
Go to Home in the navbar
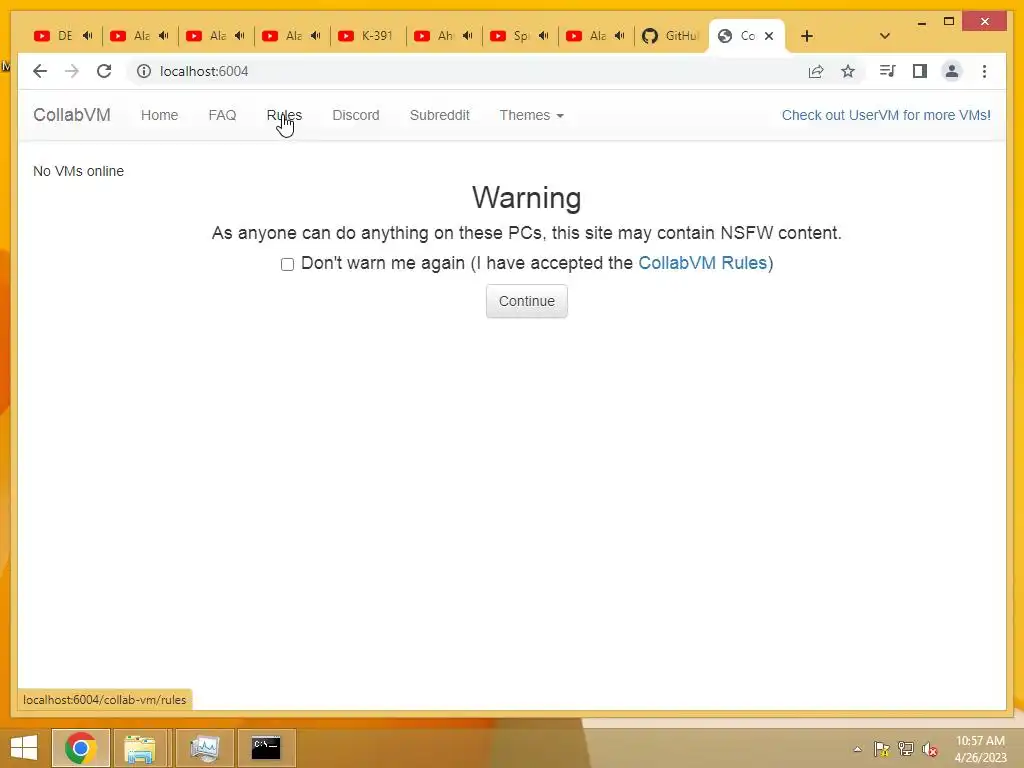159,115
